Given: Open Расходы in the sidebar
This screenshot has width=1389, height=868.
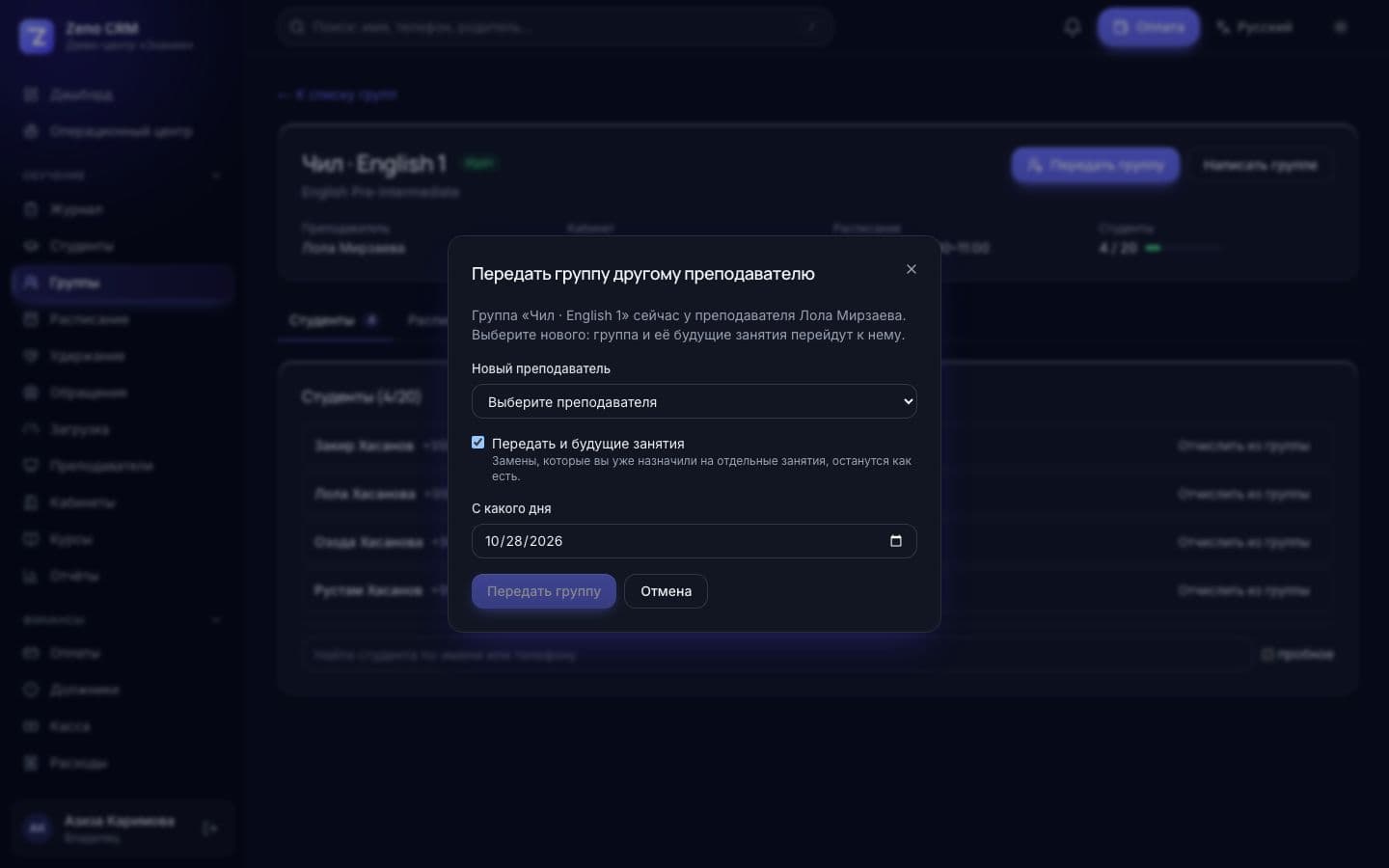Looking at the screenshot, I should 123,763.
